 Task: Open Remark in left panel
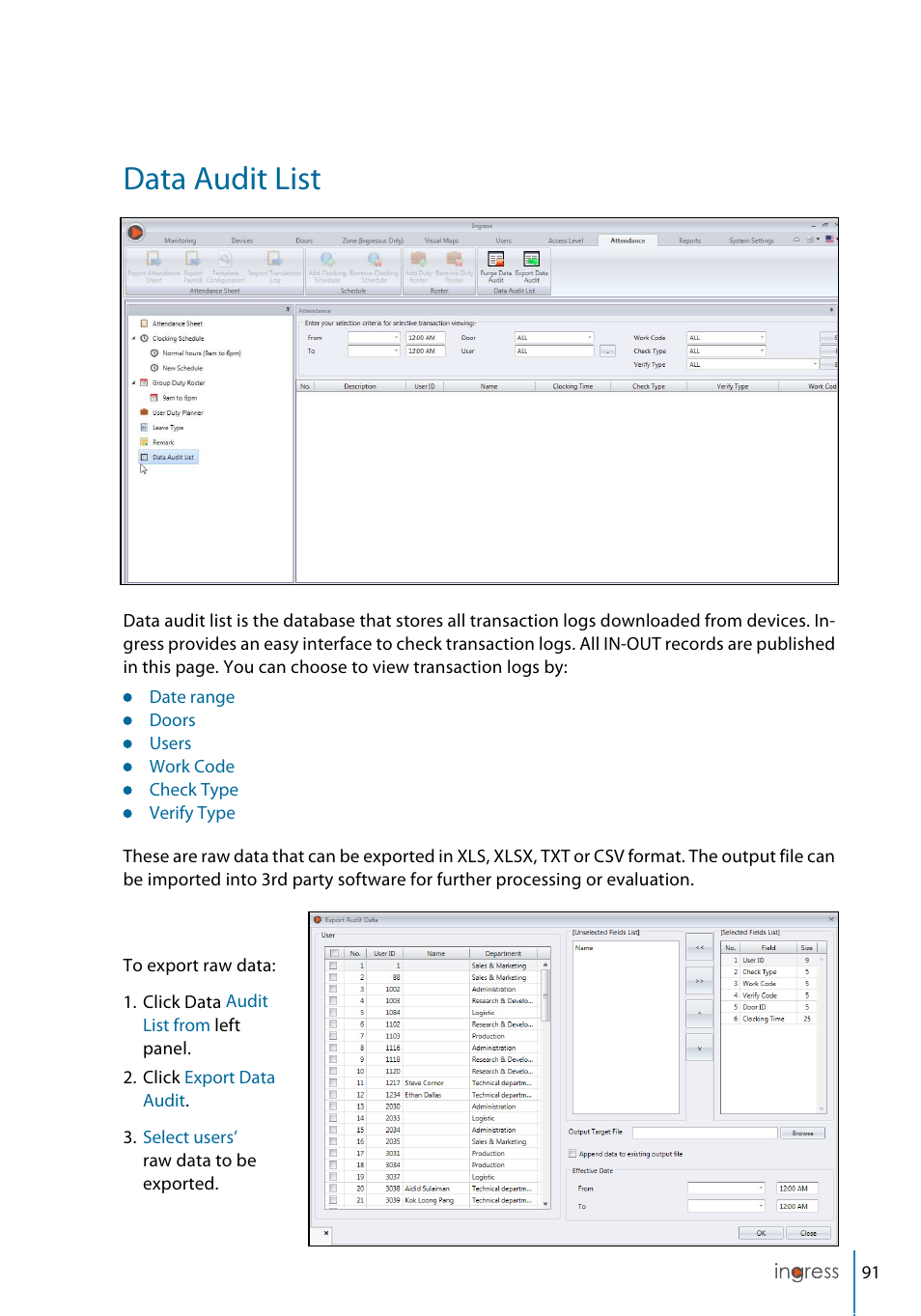point(162,442)
